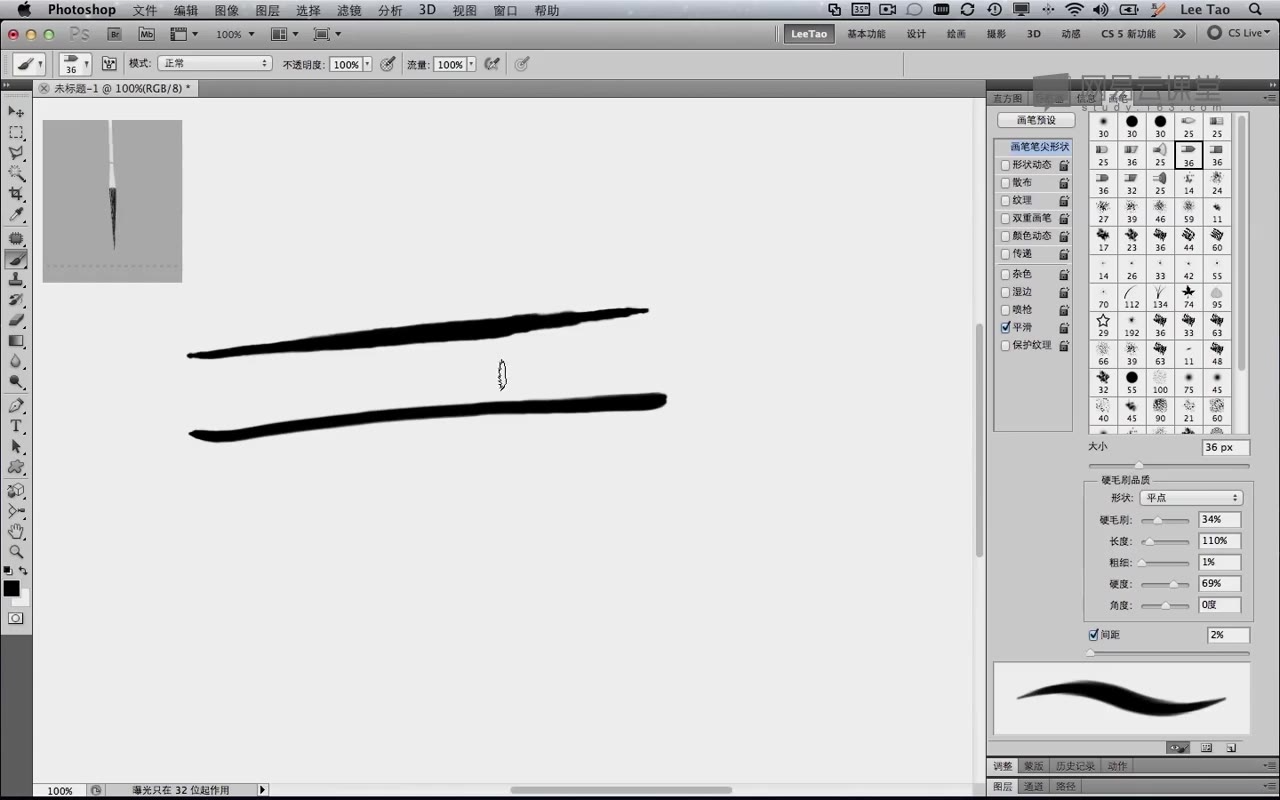
Task: Switch to the 历史记录 panel tab
Action: click(x=1075, y=766)
